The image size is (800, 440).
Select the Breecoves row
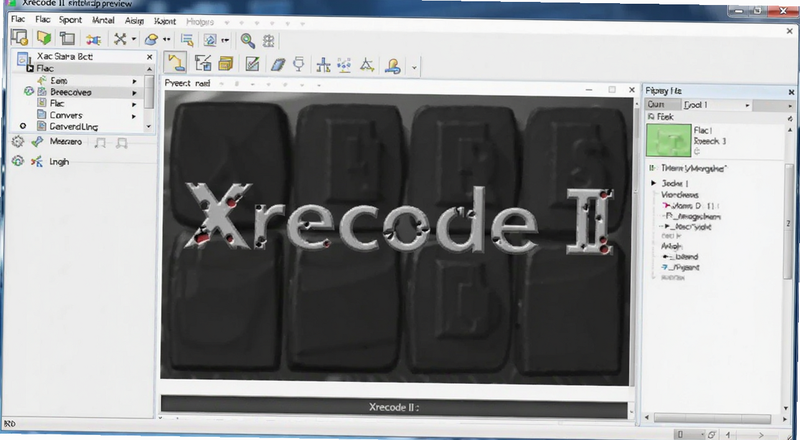[83, 92]
